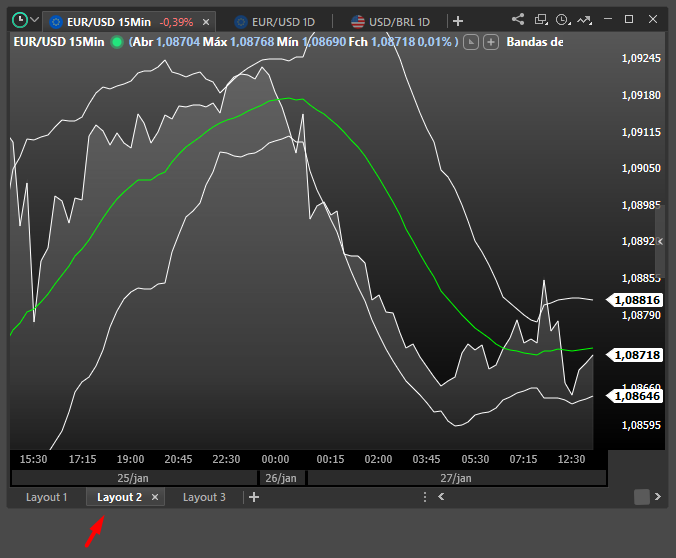
Task: Expand the dropdown arrow beside clock icon
Action: 35,20
